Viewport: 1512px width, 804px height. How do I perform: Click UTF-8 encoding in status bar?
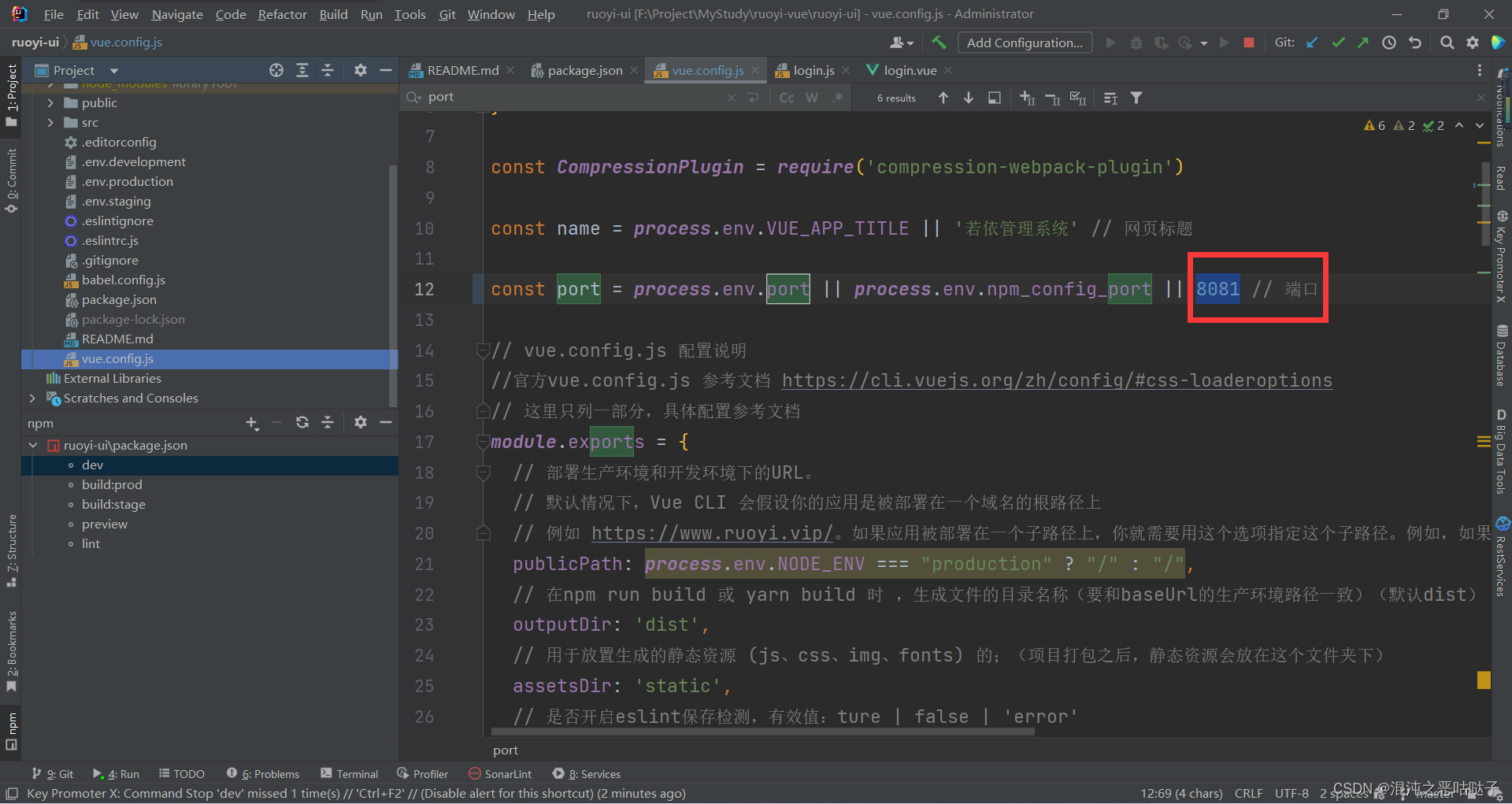tap(1291, 793)
